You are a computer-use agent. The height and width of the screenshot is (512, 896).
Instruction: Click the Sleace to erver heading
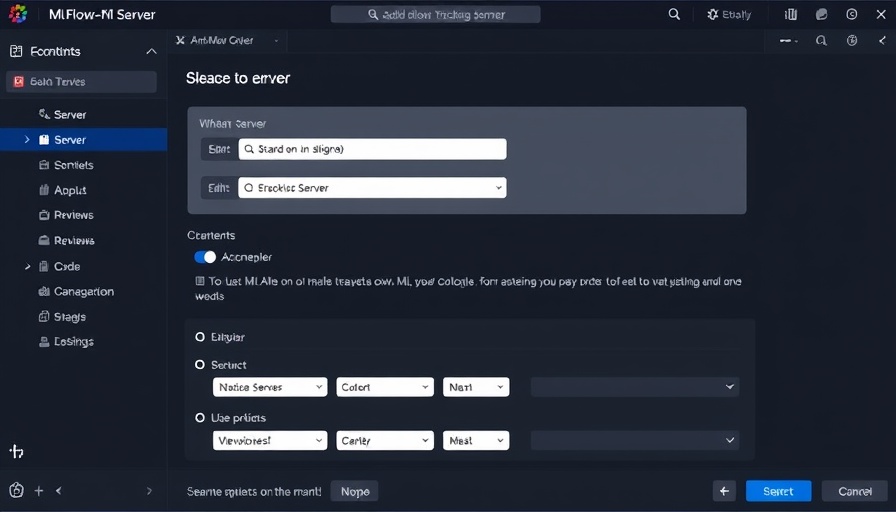coord(238,78)
